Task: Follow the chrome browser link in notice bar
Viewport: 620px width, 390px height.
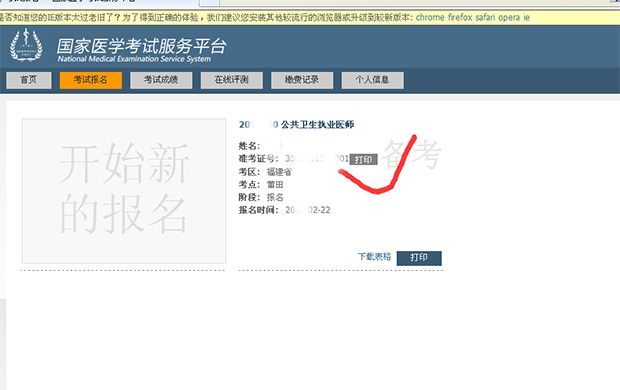Action: 430,17
